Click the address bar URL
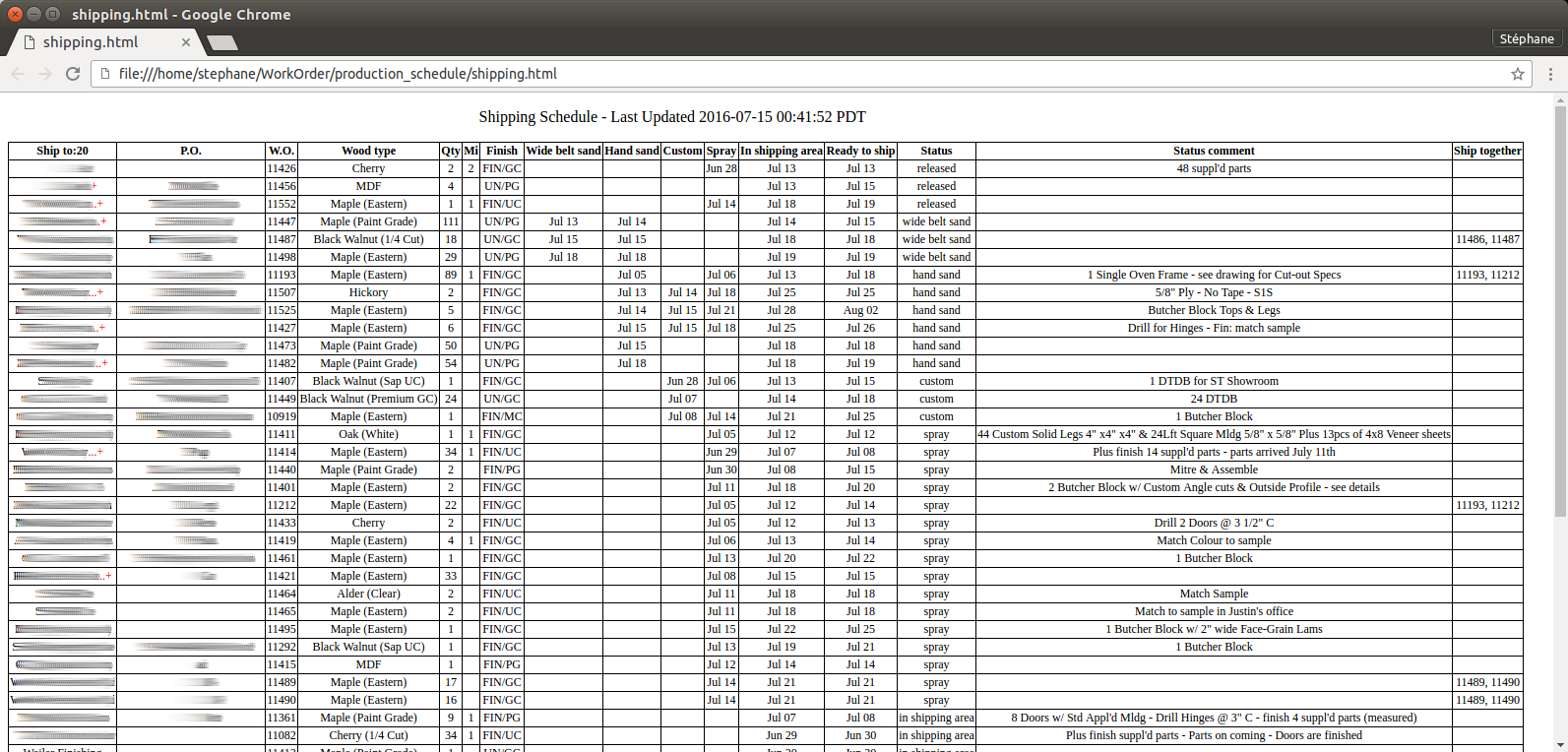Image resolution: width=1568 pixels, height=752 pixels. pos(338,74)
